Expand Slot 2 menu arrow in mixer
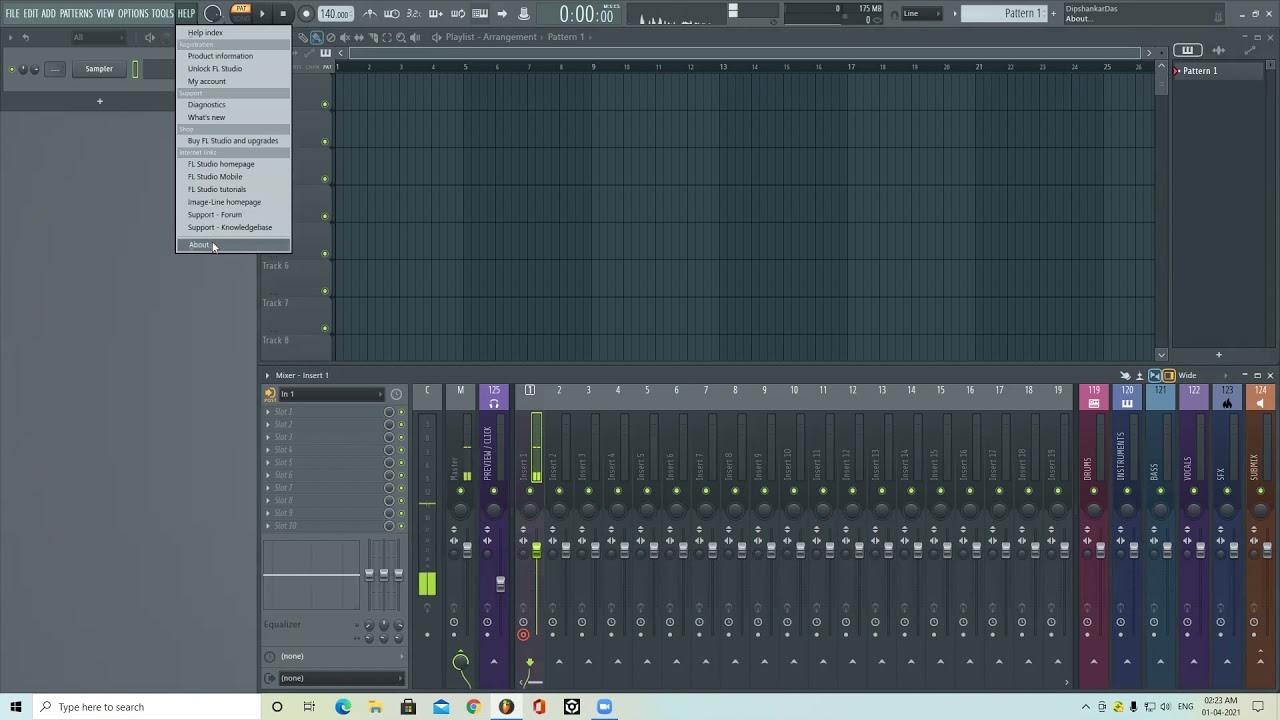 pos(268,425)
